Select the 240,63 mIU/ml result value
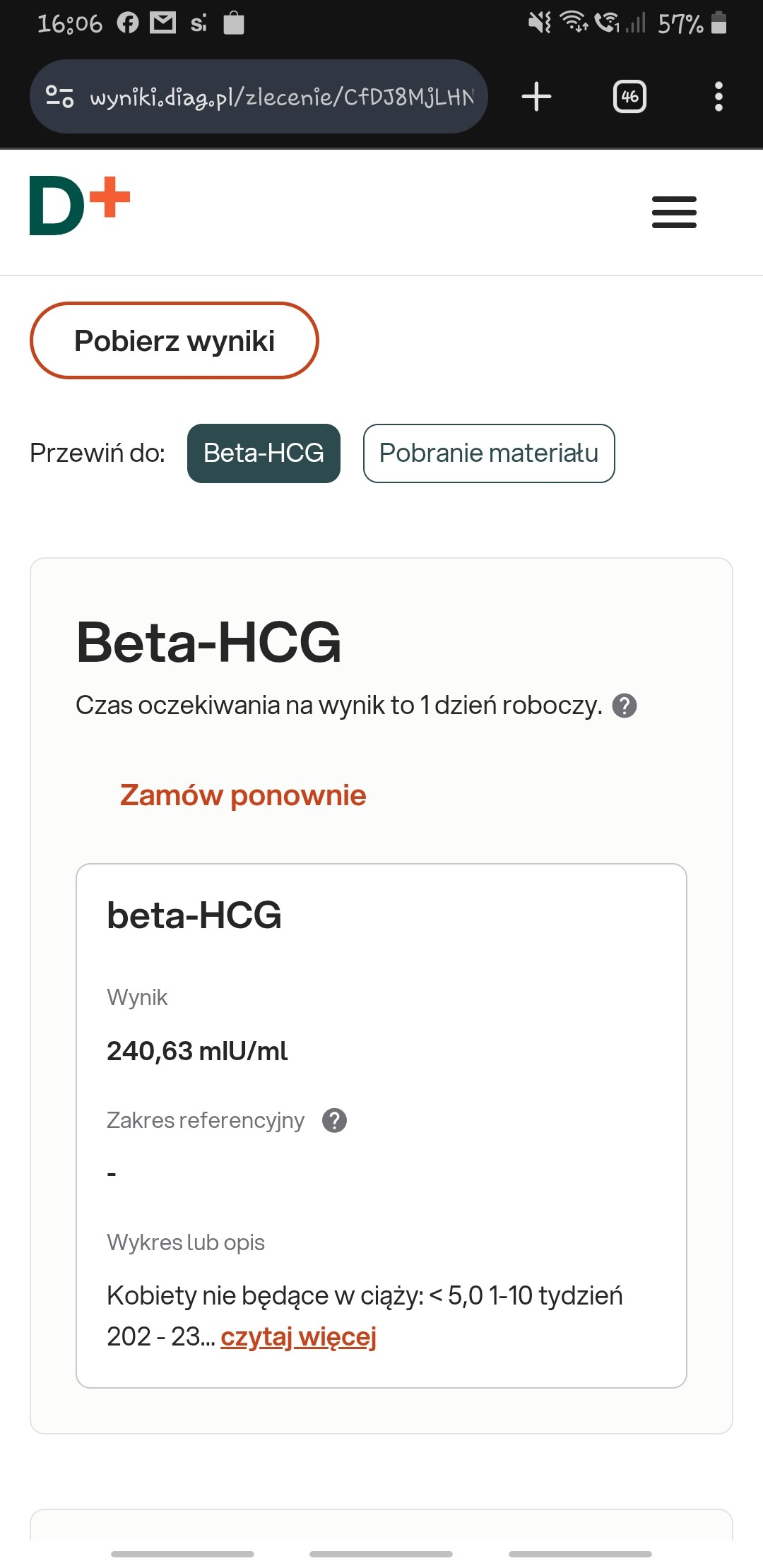The image size is (763, 1568). click(197, 1051)
